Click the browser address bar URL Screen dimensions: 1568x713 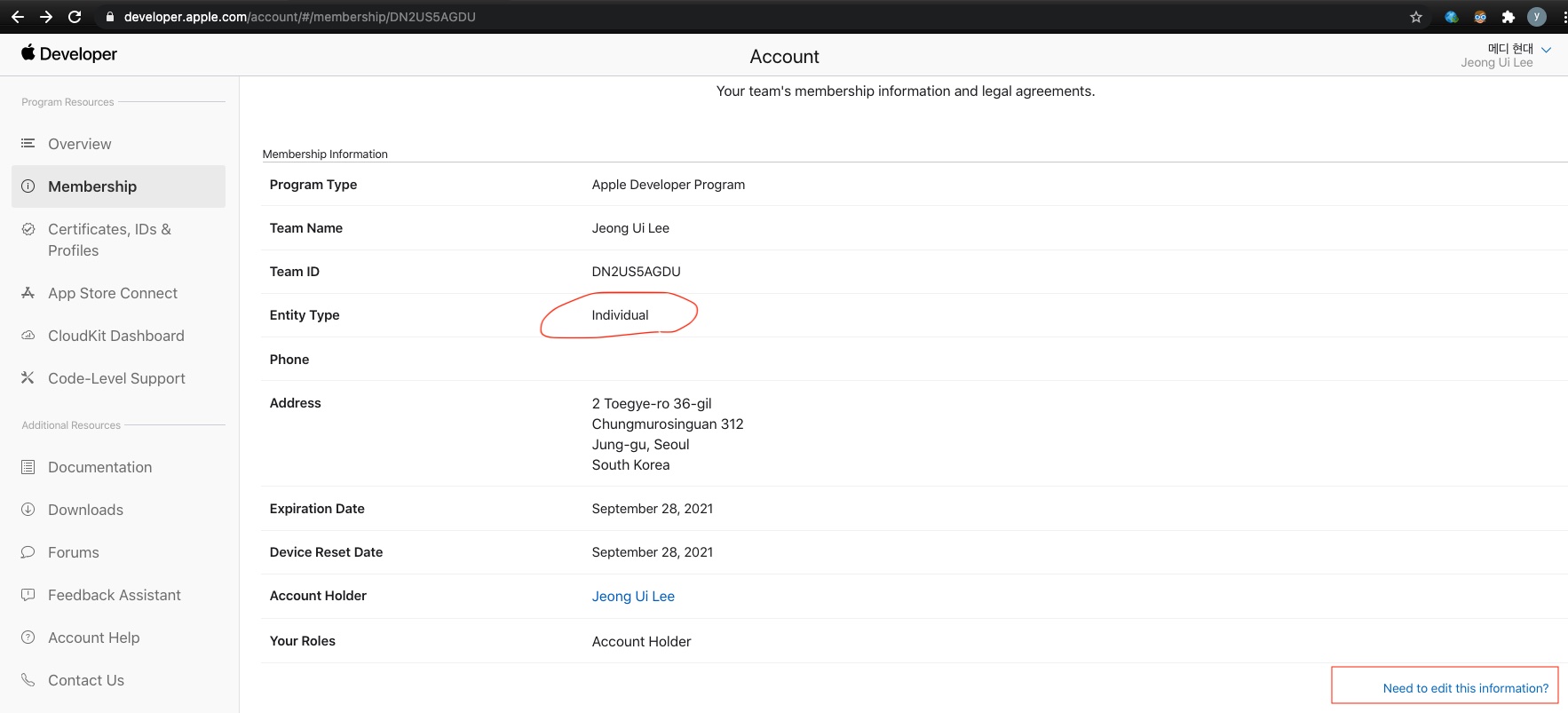pyautogui.click(x=300, y=17)
